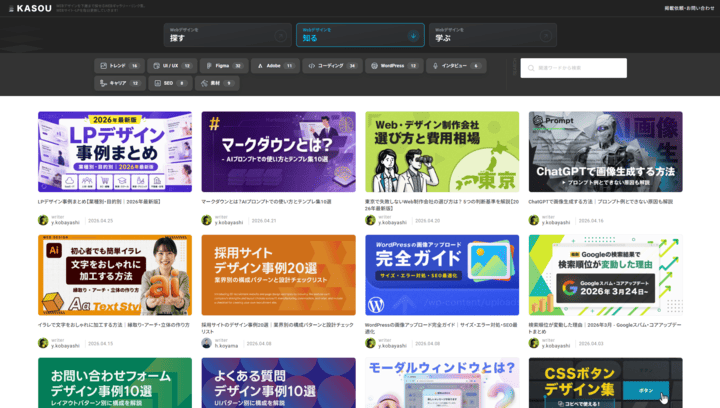Image resolution: width=720 pixels, height=408 pixels.
Task: Open the ChatGPTで画像生成する方法 thumbnail
Action: [x=605, y=151]
